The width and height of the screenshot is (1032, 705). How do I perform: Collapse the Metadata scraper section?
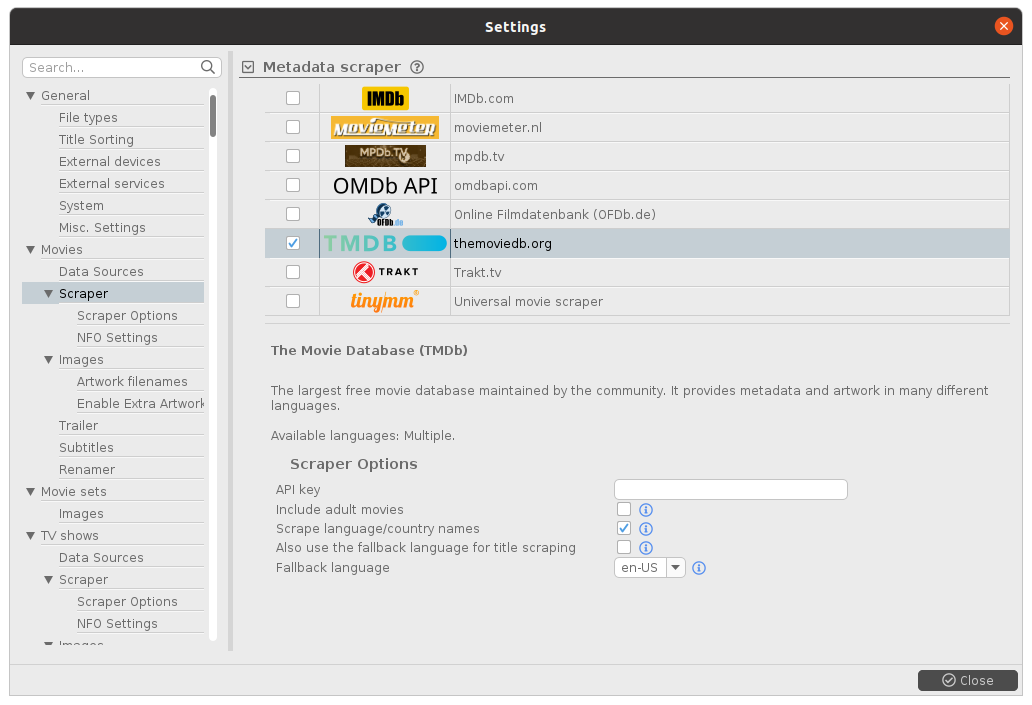pos(249,68)
